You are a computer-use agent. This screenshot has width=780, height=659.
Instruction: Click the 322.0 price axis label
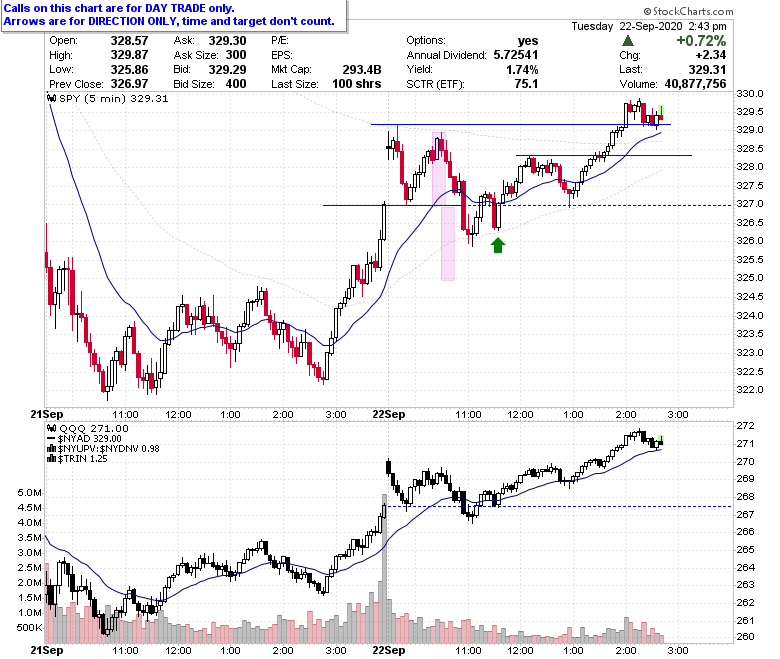pos(750,389)
